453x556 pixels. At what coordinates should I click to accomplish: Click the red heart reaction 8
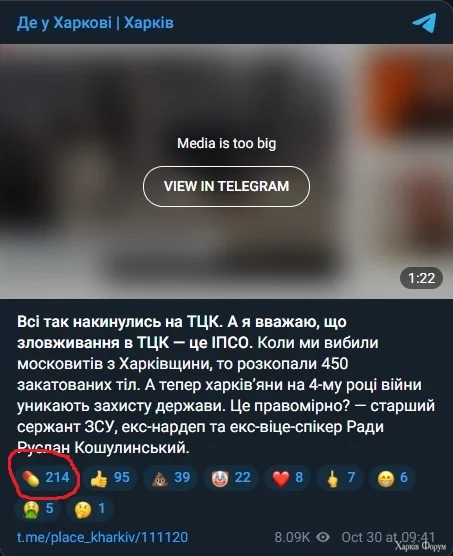coord(288,478)
